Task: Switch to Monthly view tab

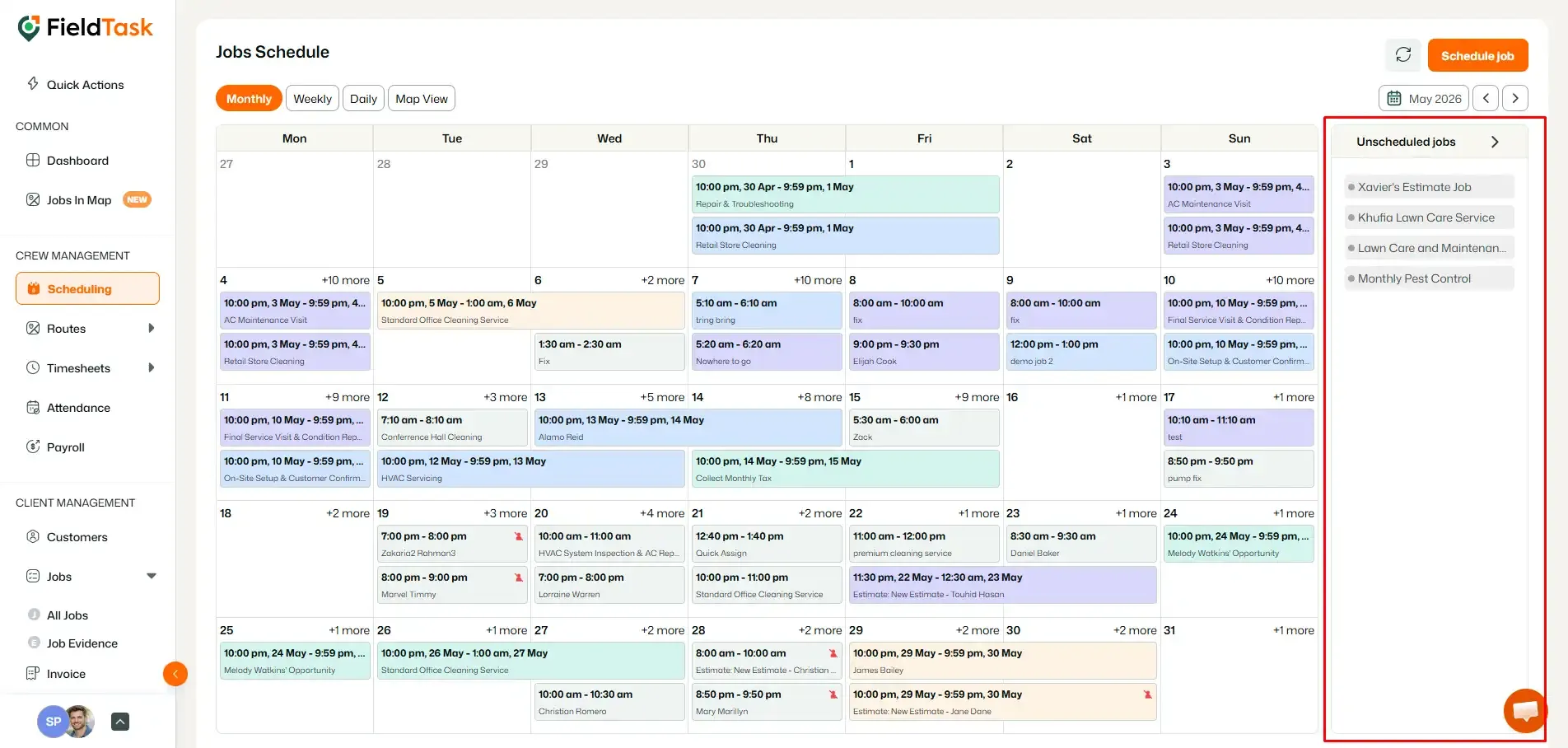Action: (x=249, y=98)
